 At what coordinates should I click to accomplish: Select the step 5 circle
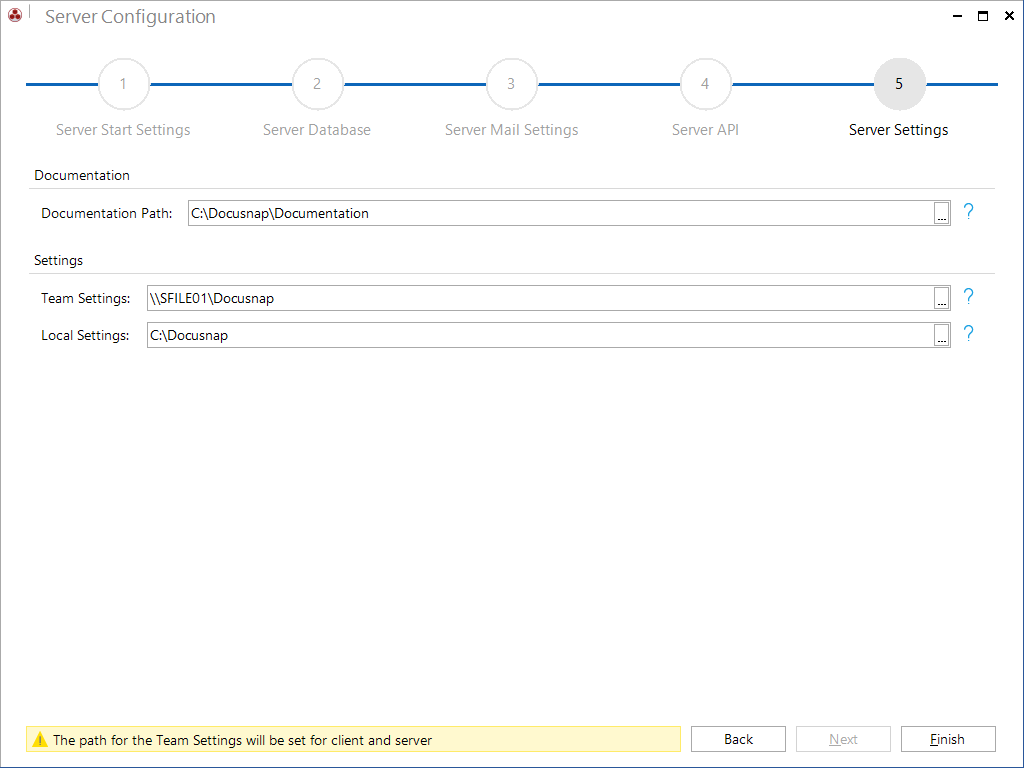899,84
